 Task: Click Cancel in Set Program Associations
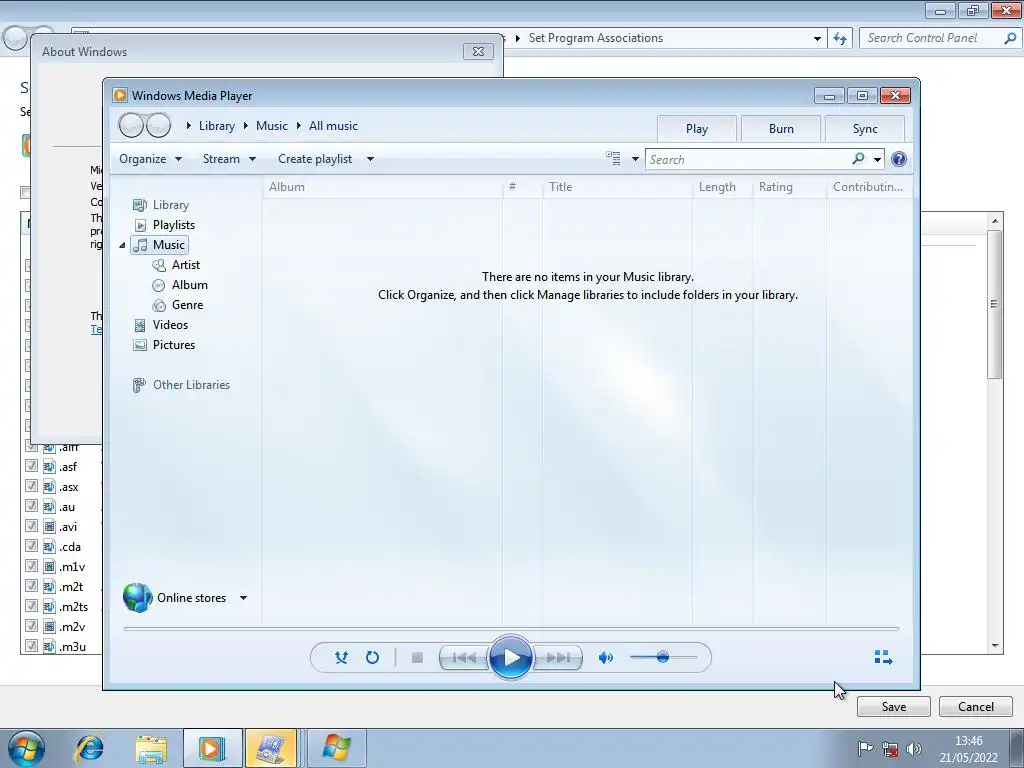click(x=976, y=707)
